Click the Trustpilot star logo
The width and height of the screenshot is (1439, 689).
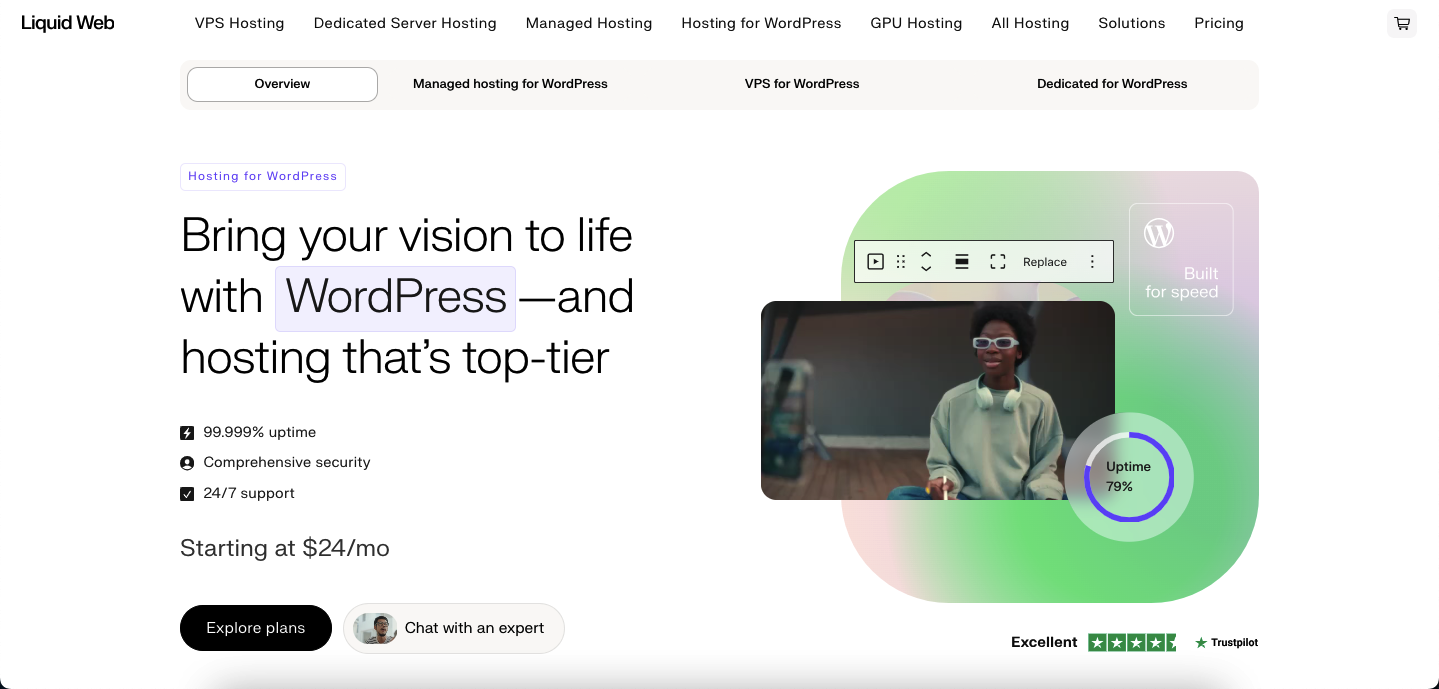1201,643
